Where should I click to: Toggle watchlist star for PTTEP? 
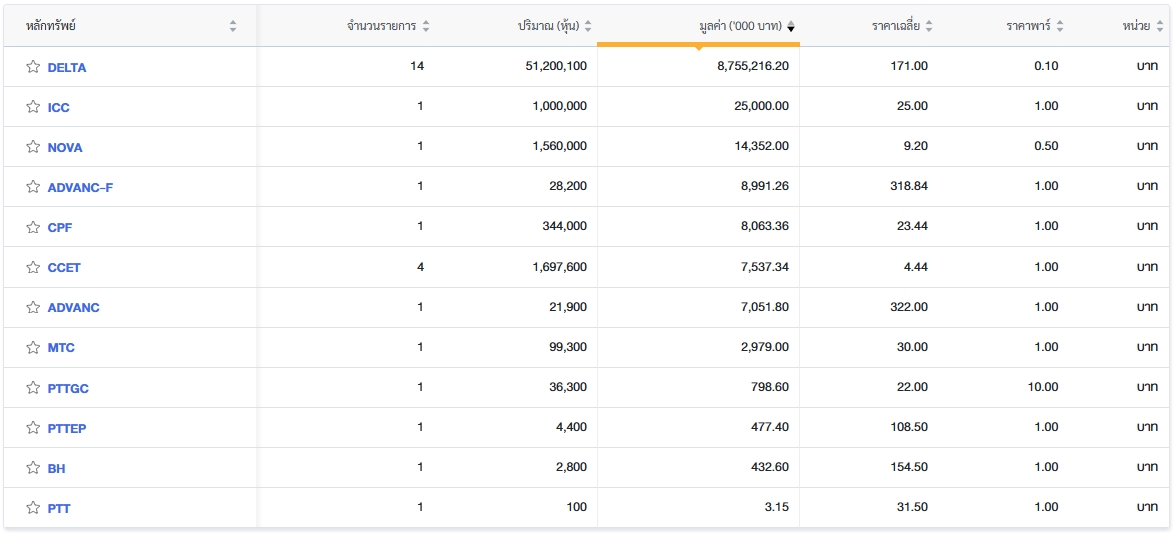[33, 428]
